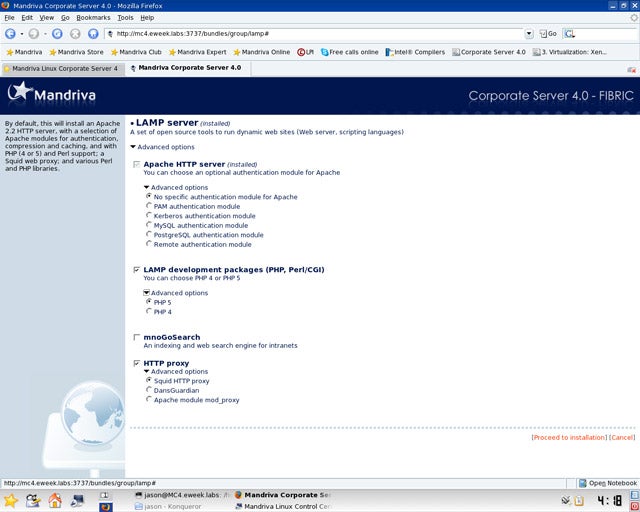Switch to jason - Konqueror taskbar entry
The width and height of the screenshot is (640, 512).
click(x=168, y=506)
